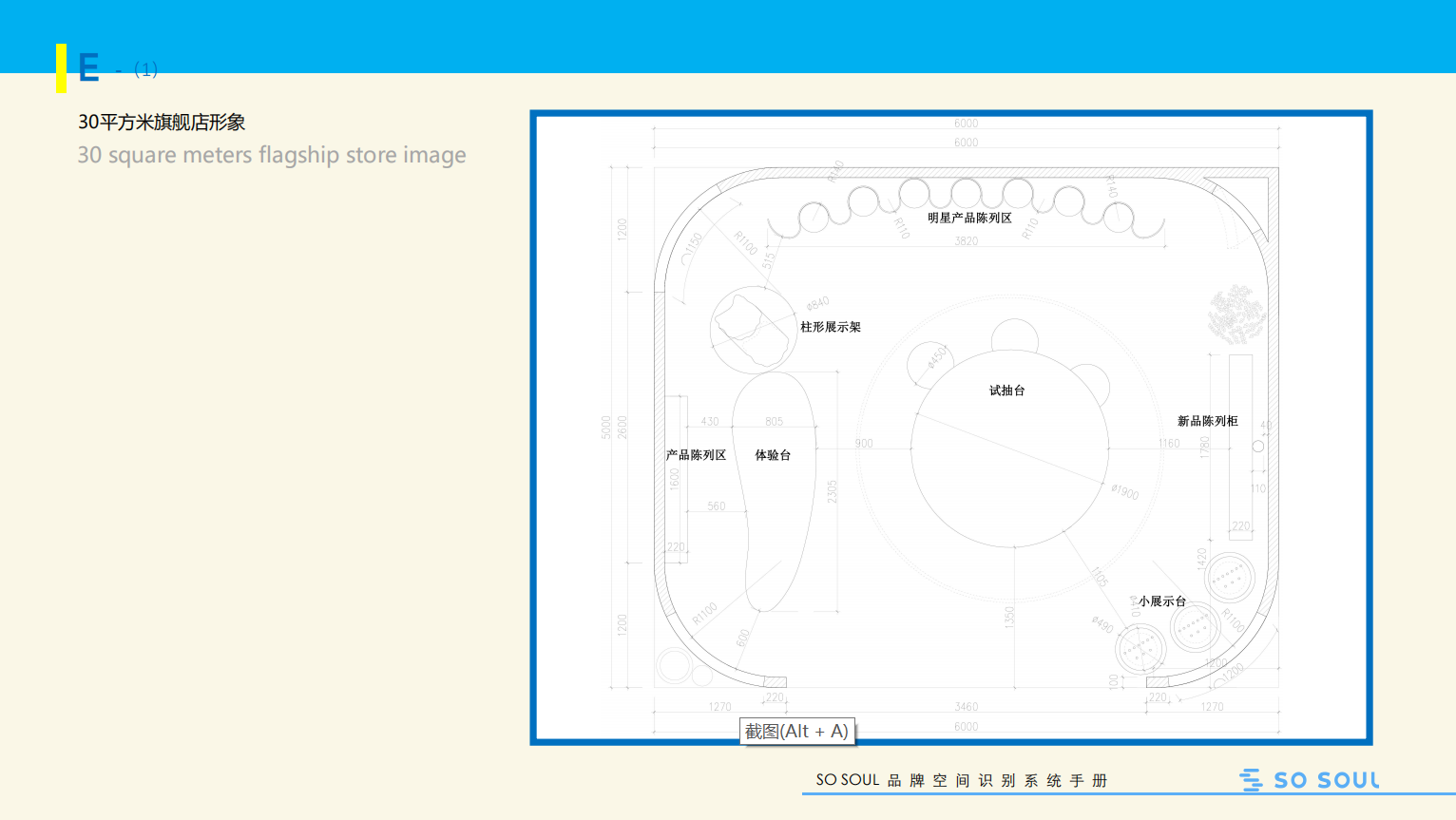Click the (1) page marker beside E
The height and width of the screenshot is (820, 1456).
pyautogui.click(x=145, y=69)
